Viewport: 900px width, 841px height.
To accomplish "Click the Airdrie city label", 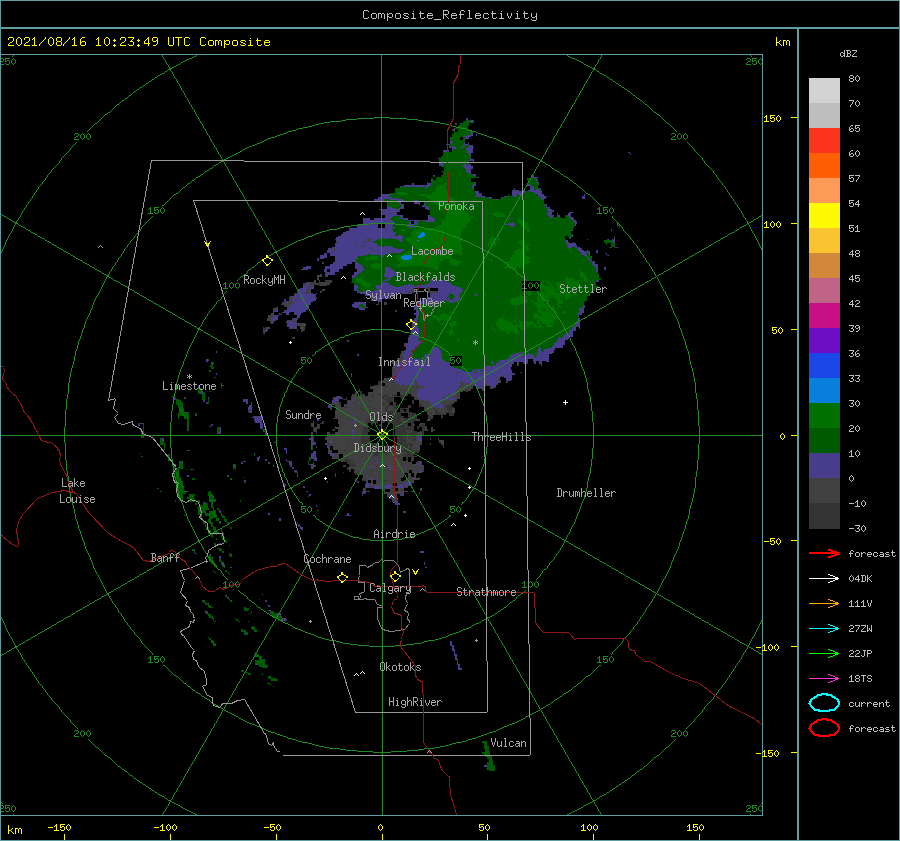I will (394, 534).
